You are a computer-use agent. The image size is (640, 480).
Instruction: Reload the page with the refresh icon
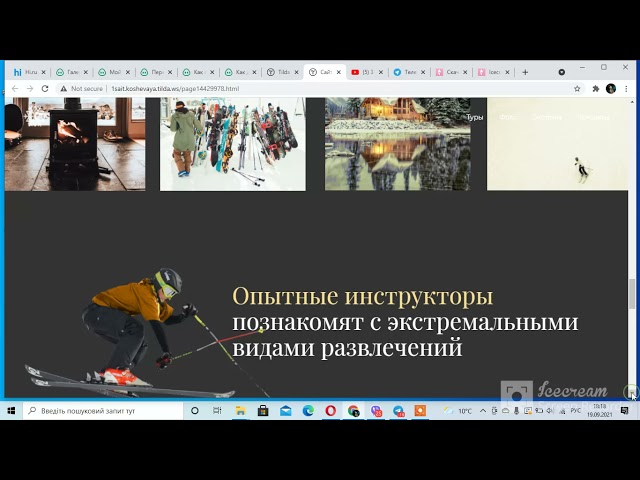[x=45, y=89]
